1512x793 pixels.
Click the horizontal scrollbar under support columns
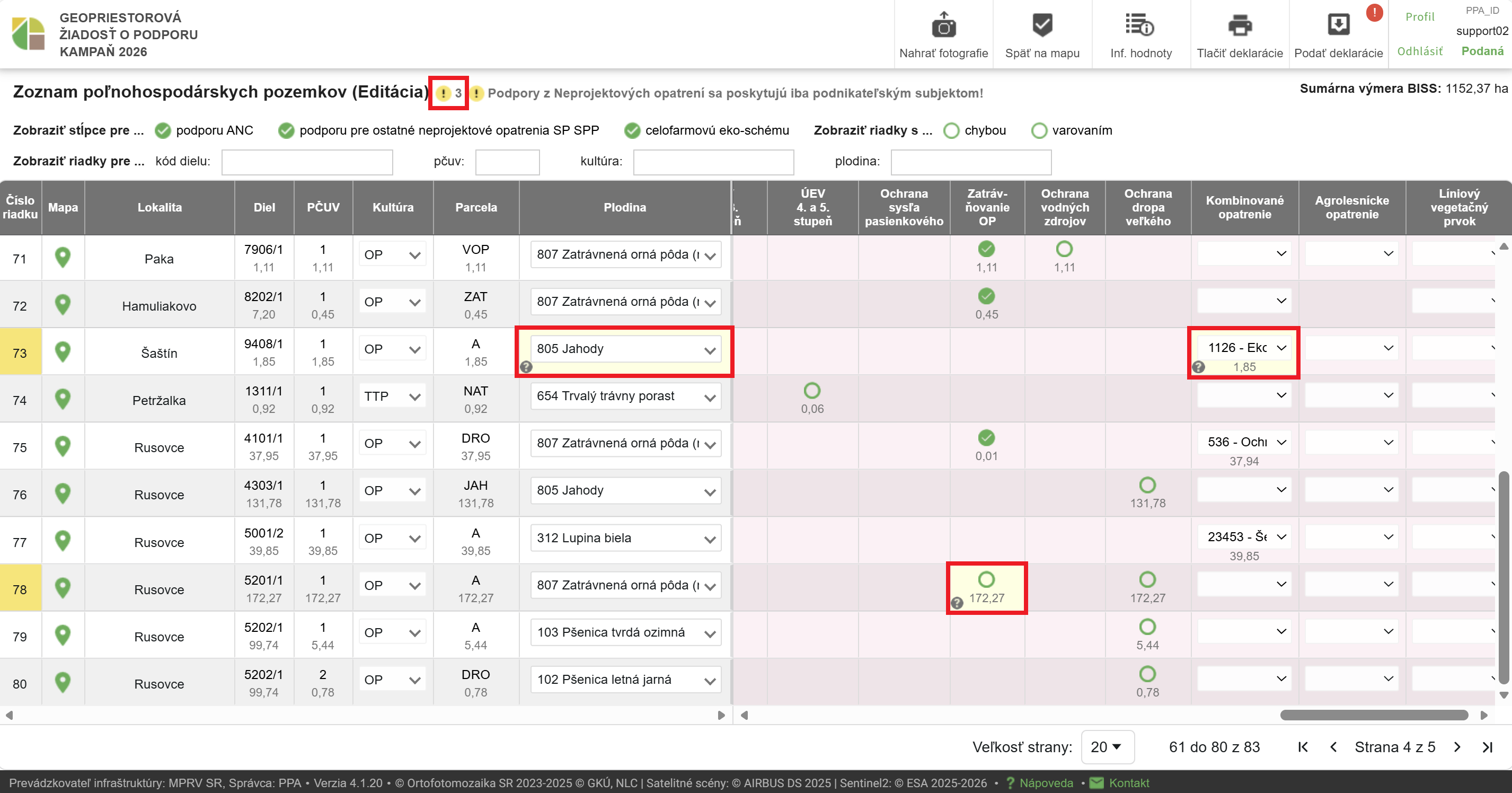click(x=1374, y=715)
